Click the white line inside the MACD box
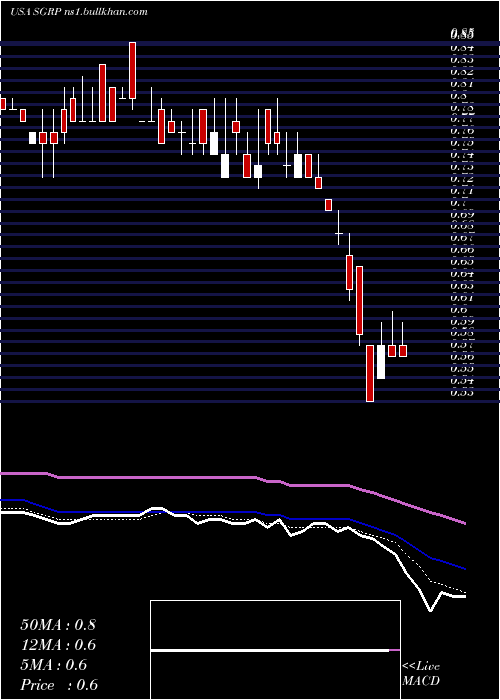 270,650
